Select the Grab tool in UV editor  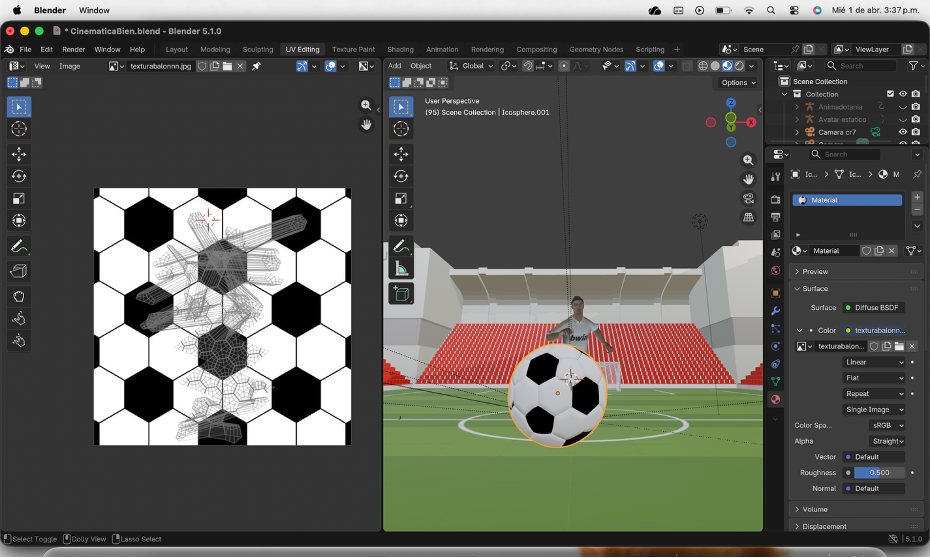(x=19, y=296)
